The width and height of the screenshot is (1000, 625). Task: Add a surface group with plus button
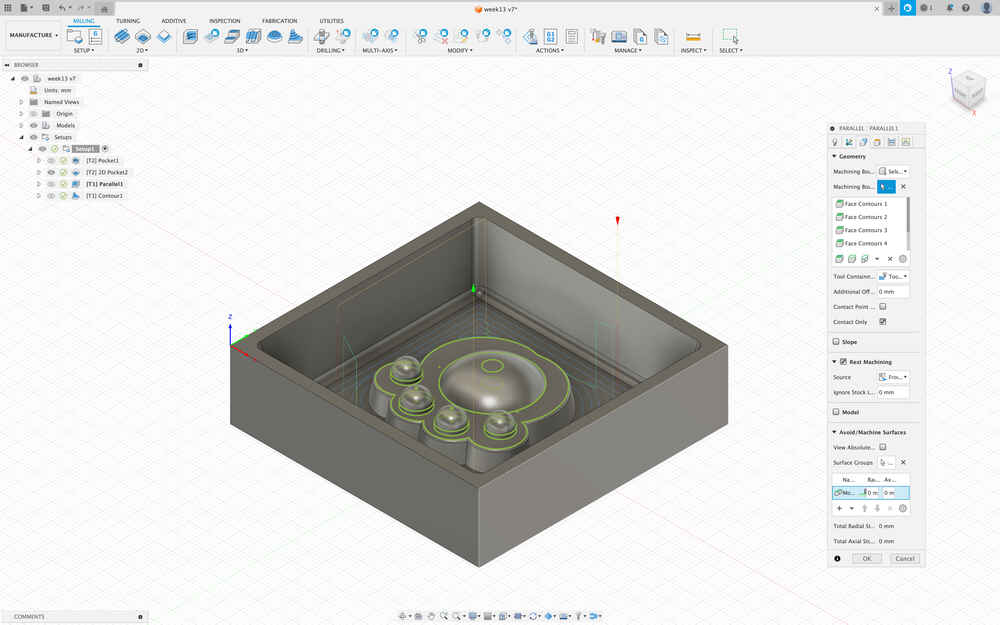pos(839,508)
